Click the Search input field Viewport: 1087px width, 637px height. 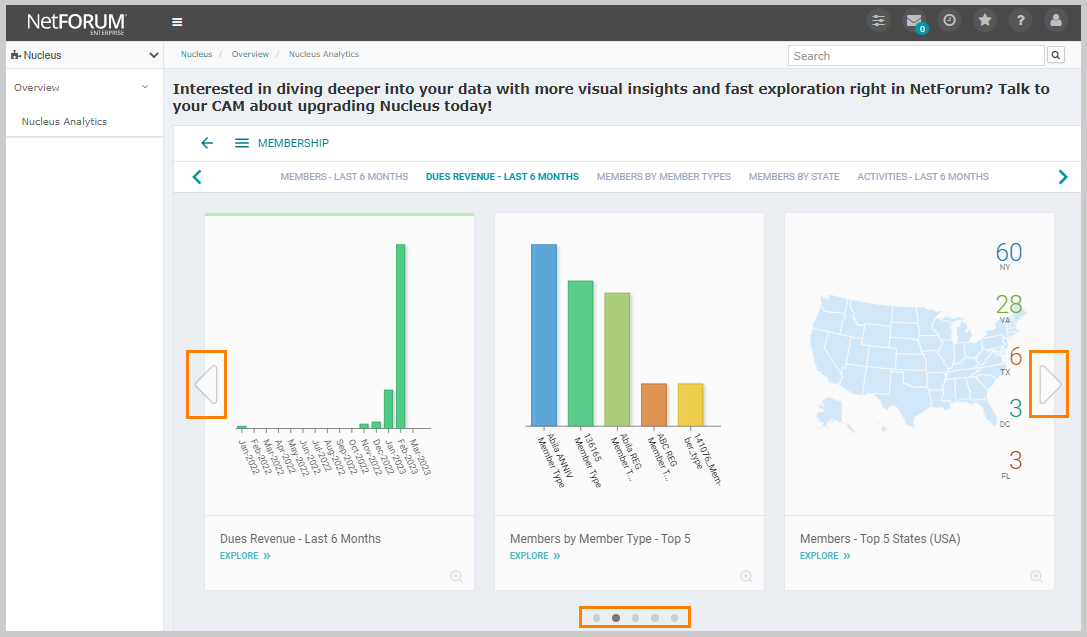[x=915, y=56]
